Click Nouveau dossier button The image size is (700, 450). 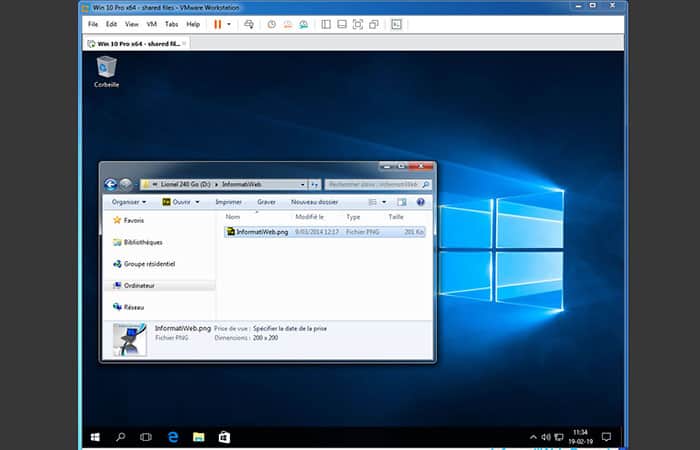(314, 202)
